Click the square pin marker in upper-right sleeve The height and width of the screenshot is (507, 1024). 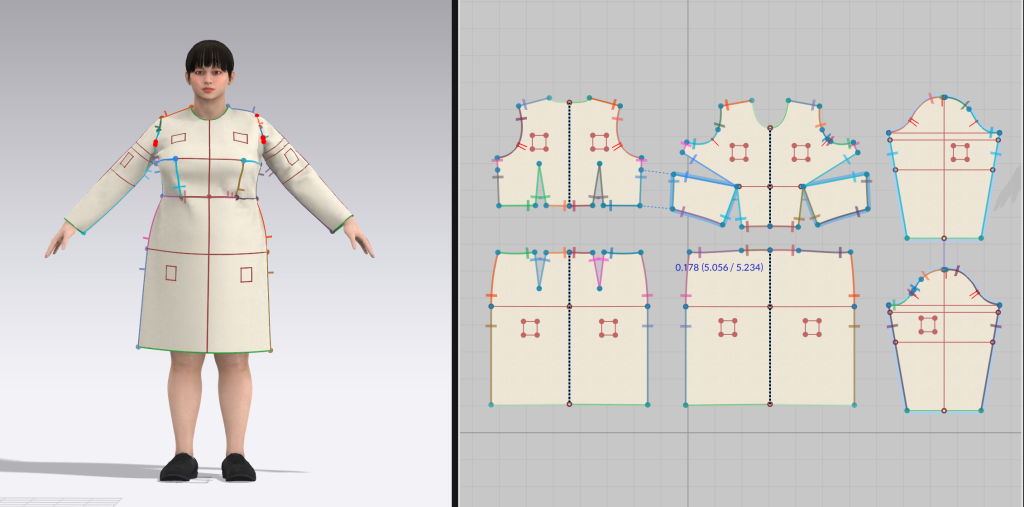tap(960, 152)
